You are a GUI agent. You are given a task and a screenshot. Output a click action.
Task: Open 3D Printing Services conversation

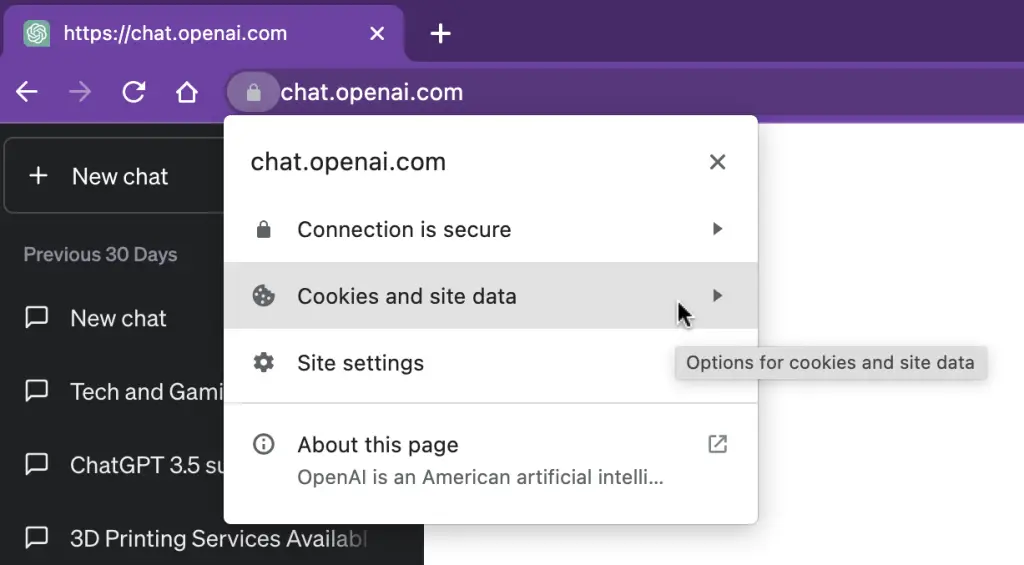196,538
